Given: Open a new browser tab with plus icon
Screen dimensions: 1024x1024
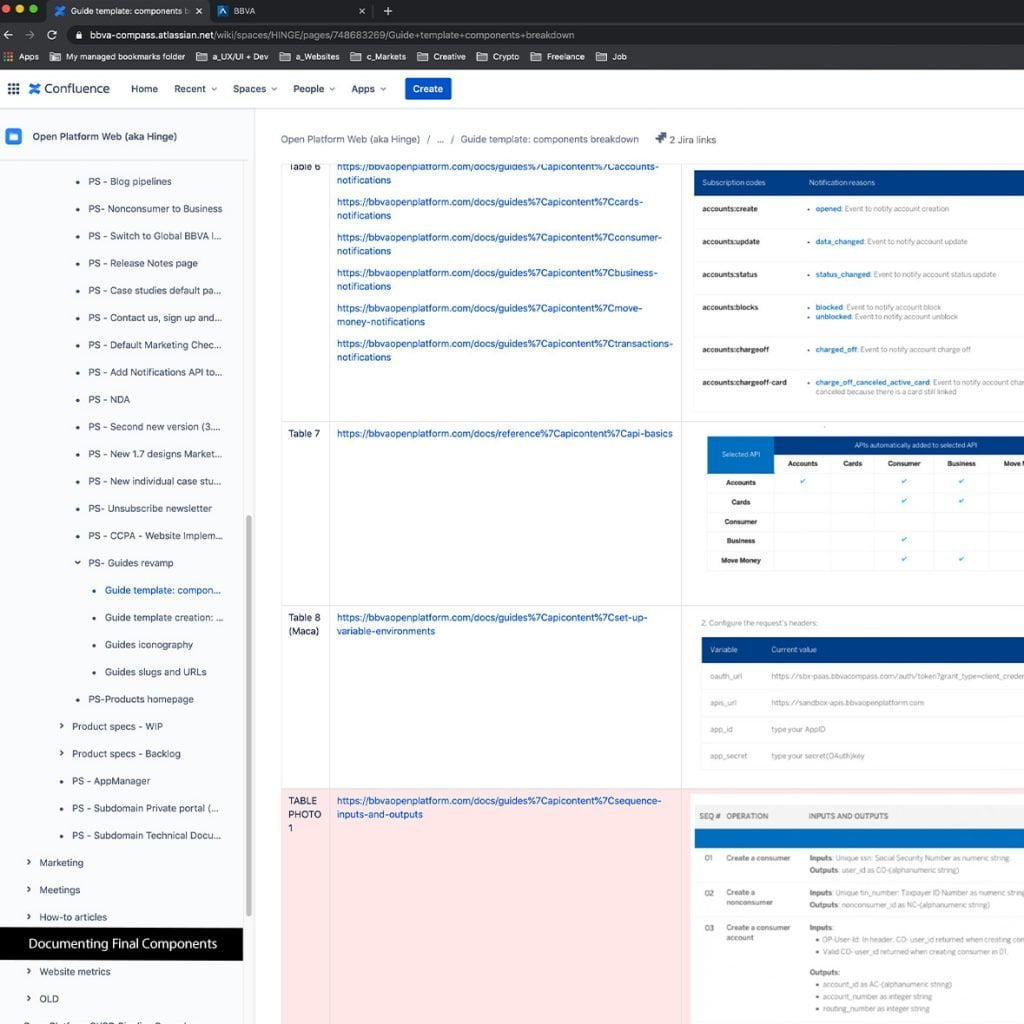Looking at the screenshot, I should [388, 11].
